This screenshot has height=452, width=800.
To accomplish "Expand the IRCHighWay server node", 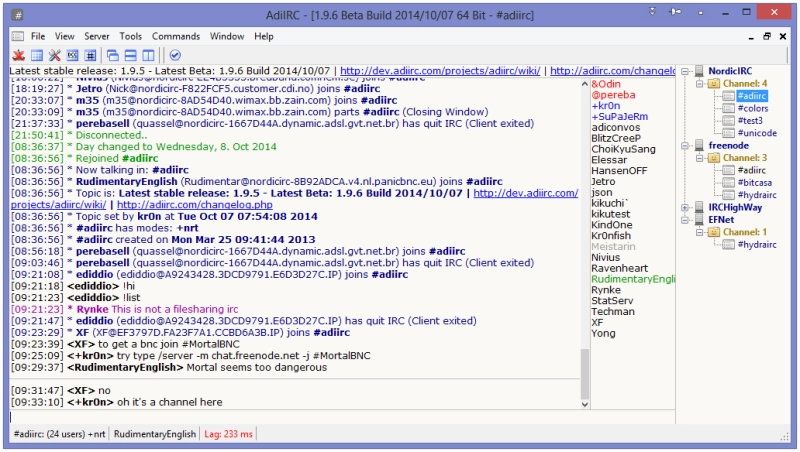I will pos(685,208).
